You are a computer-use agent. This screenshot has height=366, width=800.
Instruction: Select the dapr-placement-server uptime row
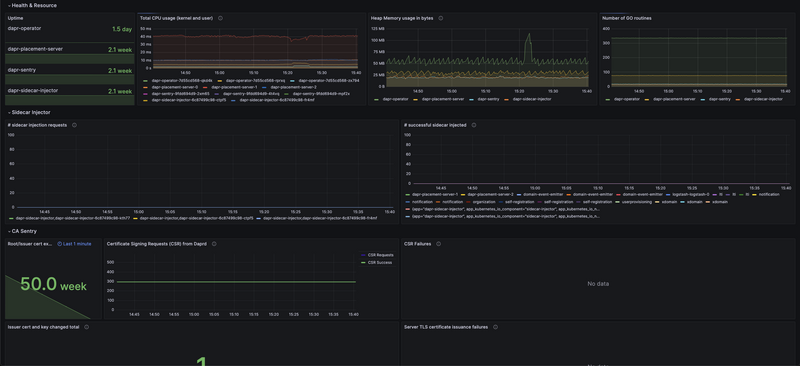70,54
